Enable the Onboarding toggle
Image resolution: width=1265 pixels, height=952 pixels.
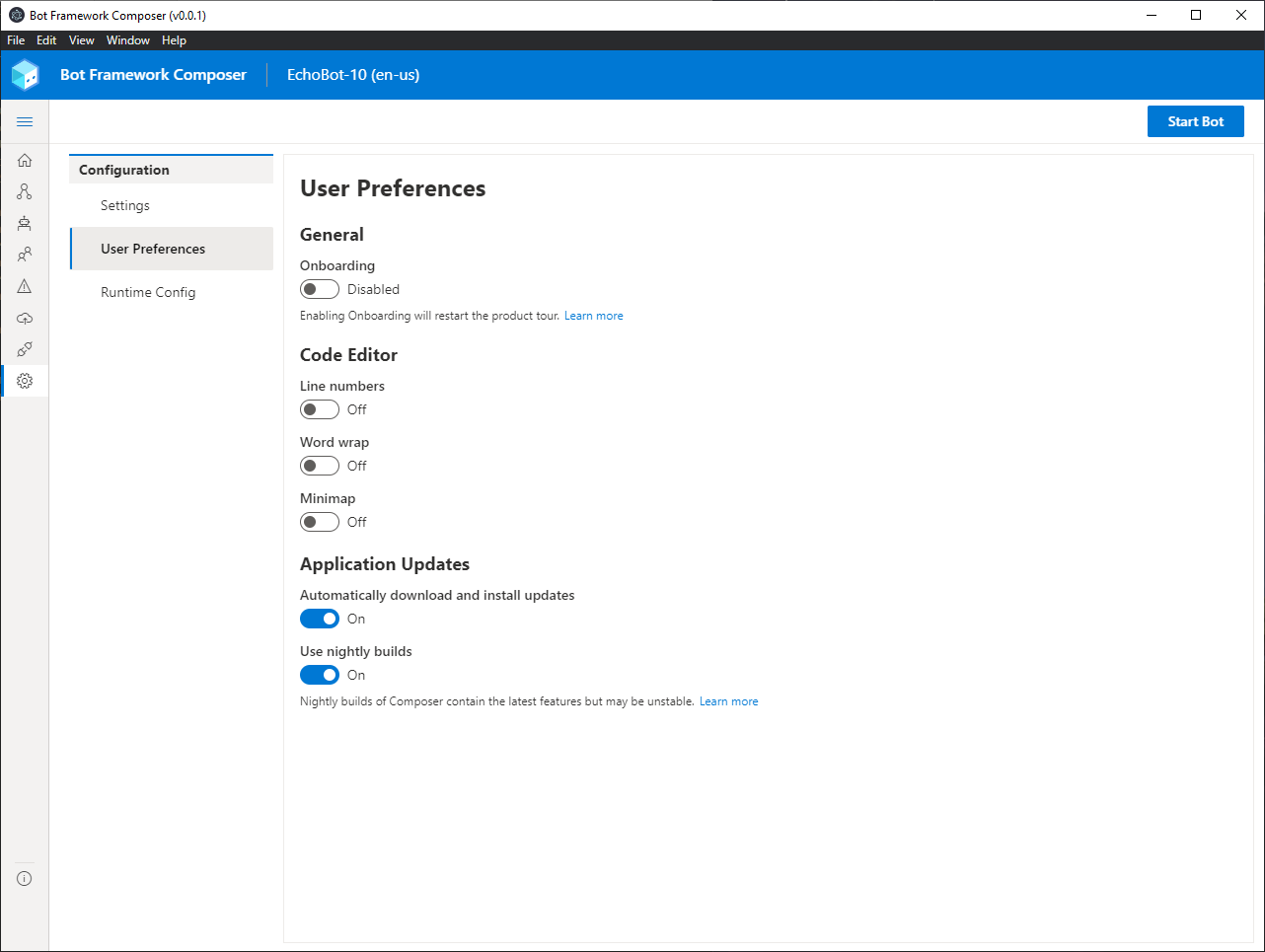(x=320, y=289)
